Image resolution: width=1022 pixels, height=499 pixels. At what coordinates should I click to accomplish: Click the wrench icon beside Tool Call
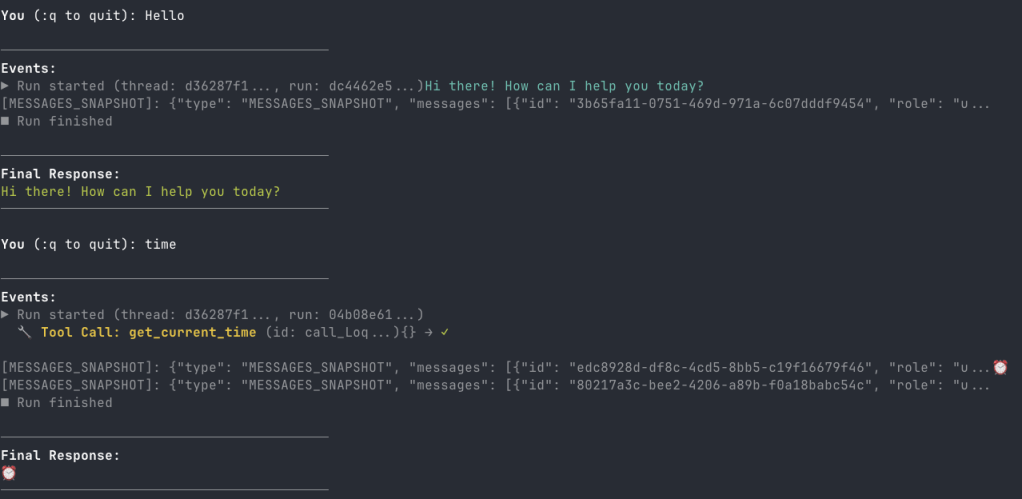[25, 331]
